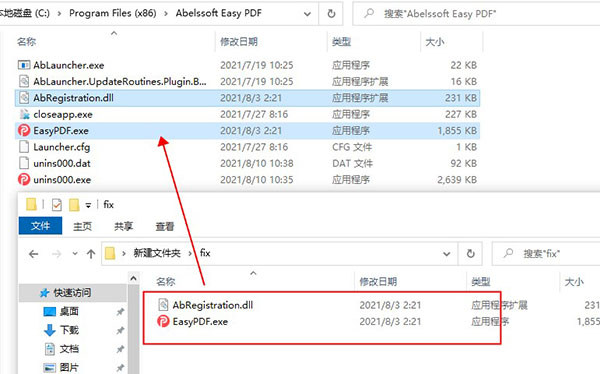Screen dimensions: 600x374
Task: Click the 1,855 KB size of EasyPDF.exe in Abelssoft window
Action: point(457,131)
